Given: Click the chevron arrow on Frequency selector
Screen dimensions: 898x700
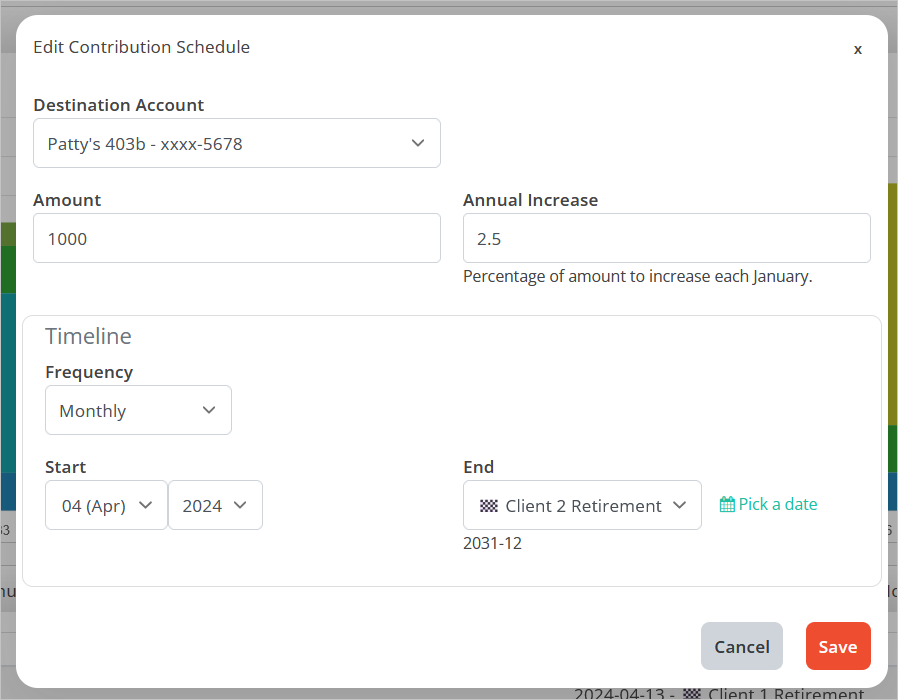Looking at the screenshot, I should click(x=209, y=411).
